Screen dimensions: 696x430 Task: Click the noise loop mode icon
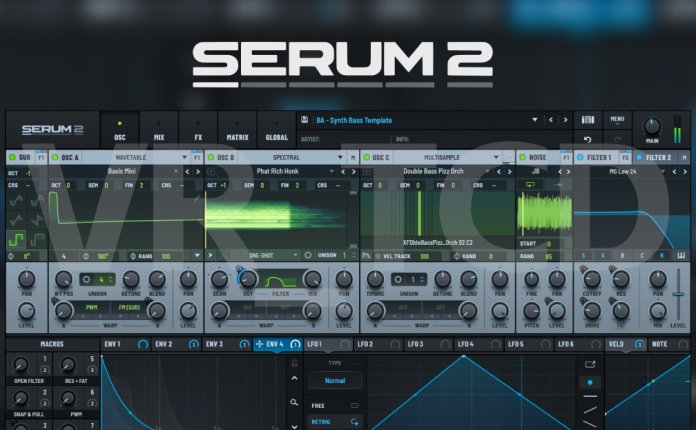tap(530, 184)
